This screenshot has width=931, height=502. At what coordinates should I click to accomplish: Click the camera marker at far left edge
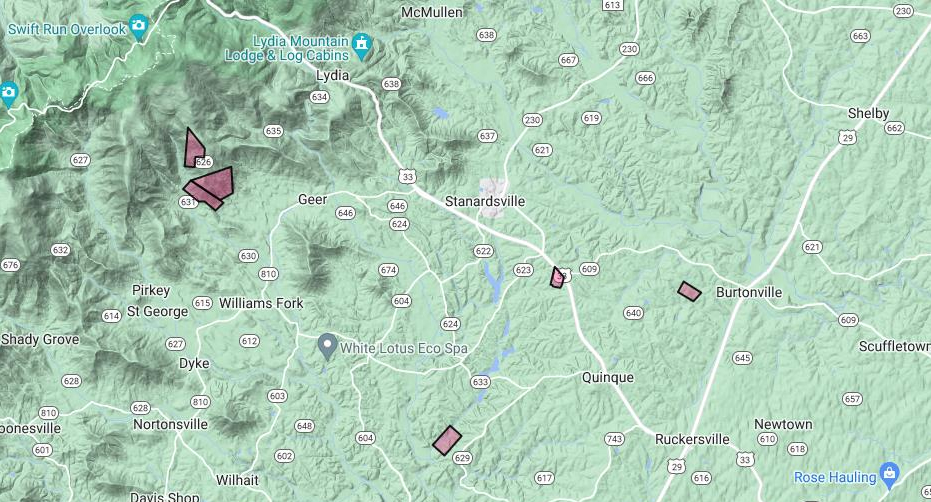tap(8, 94)
